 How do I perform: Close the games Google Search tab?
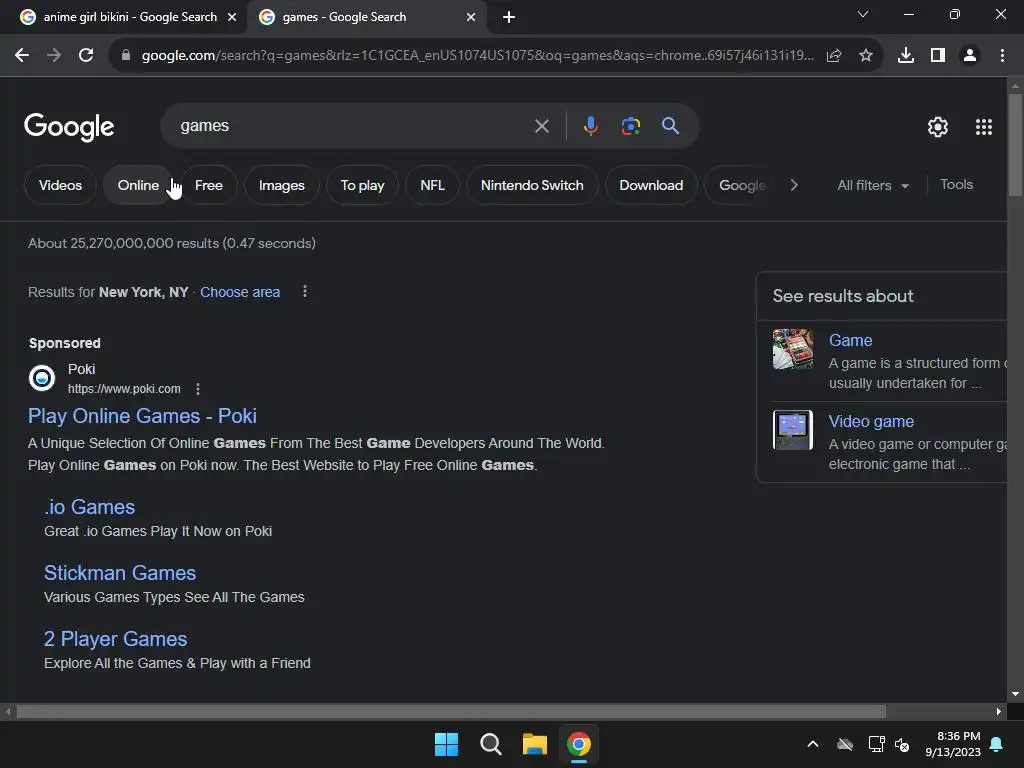471,17
